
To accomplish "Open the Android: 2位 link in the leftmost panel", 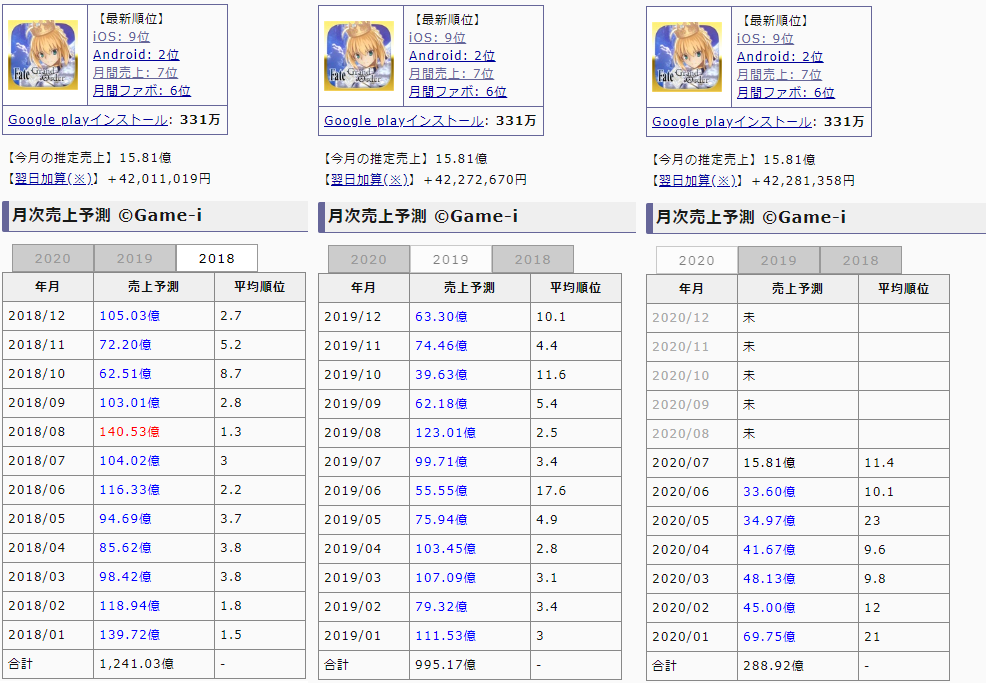I will pos(136,55).
